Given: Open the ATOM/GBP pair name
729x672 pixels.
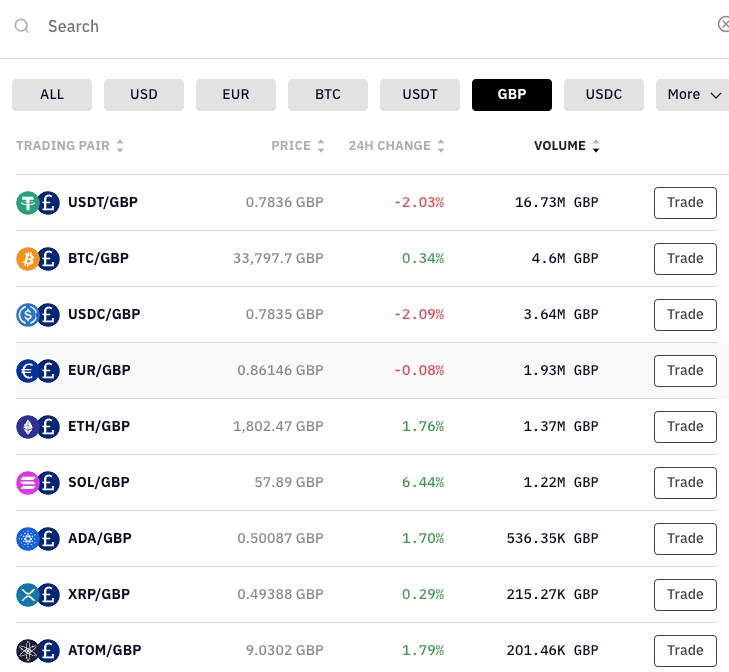Looking at the screenshot, I should tap(105, 650).
